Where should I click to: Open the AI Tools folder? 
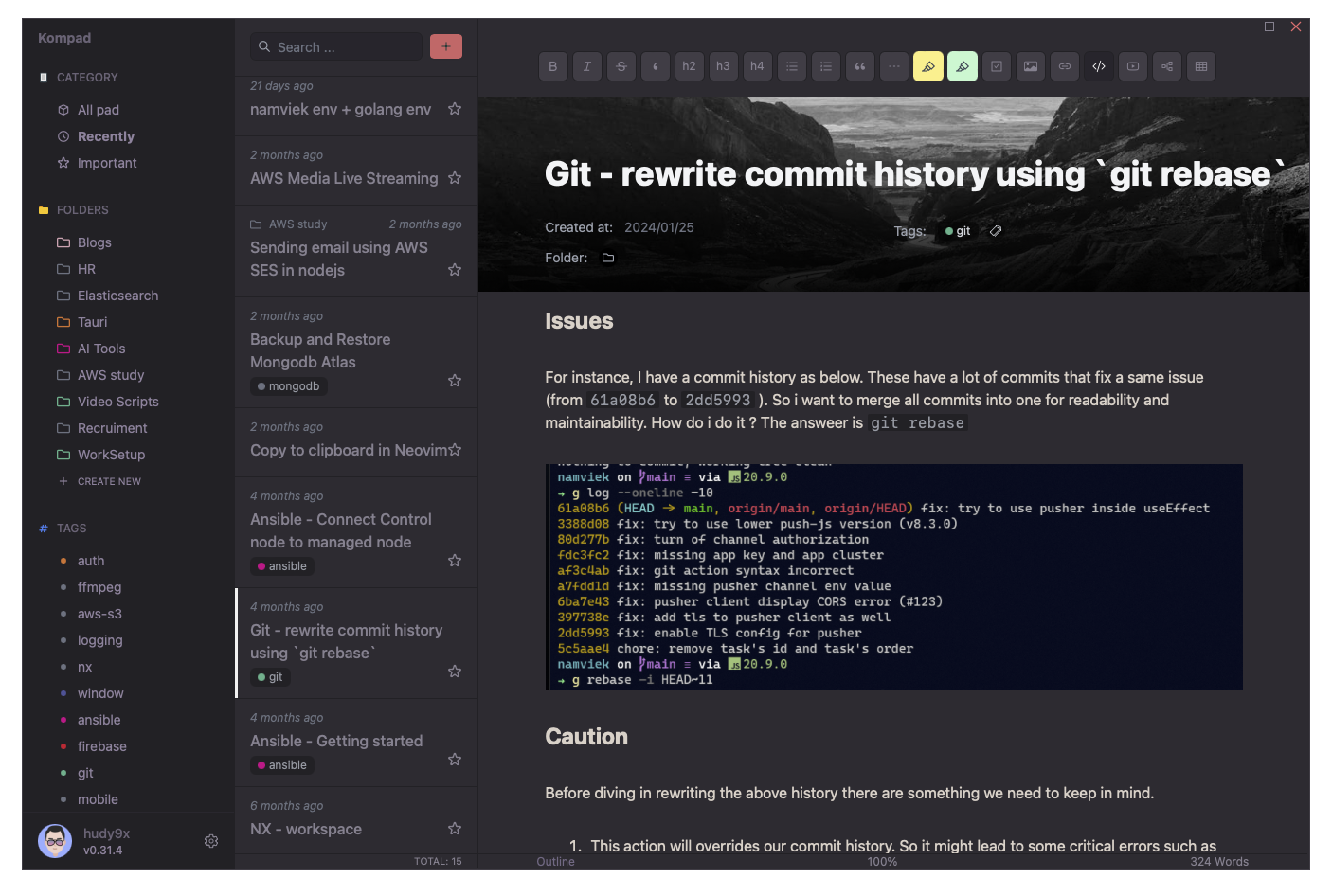(101, 349)
